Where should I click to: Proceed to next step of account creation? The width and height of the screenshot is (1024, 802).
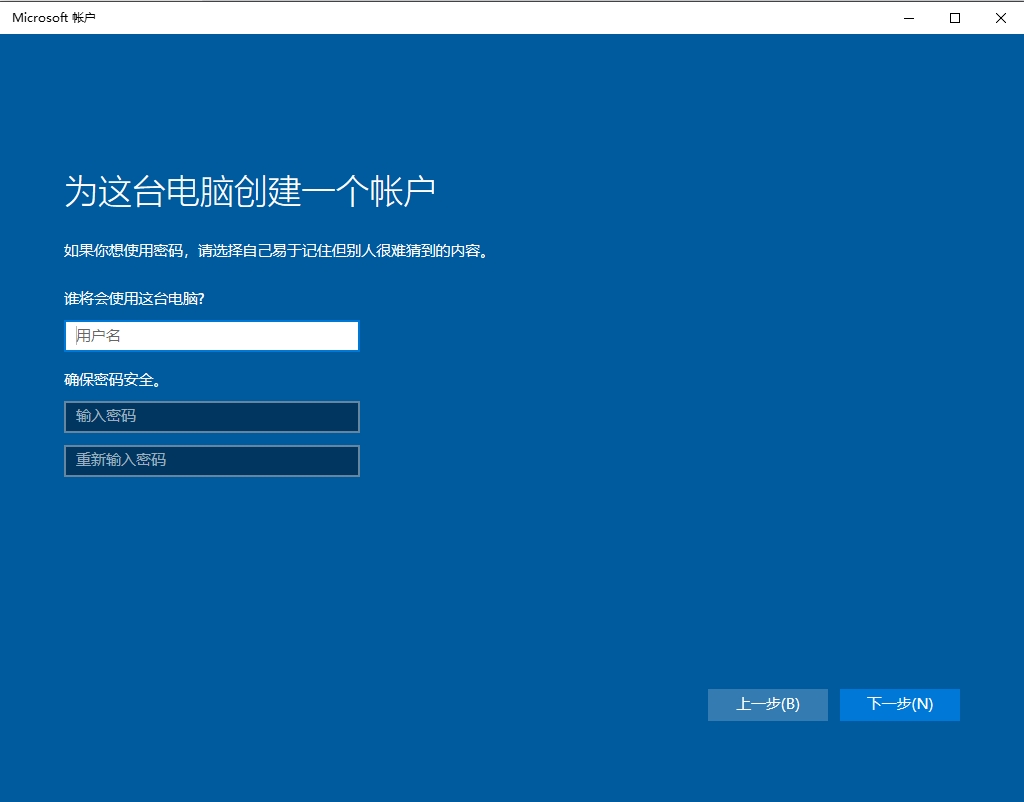899,704
